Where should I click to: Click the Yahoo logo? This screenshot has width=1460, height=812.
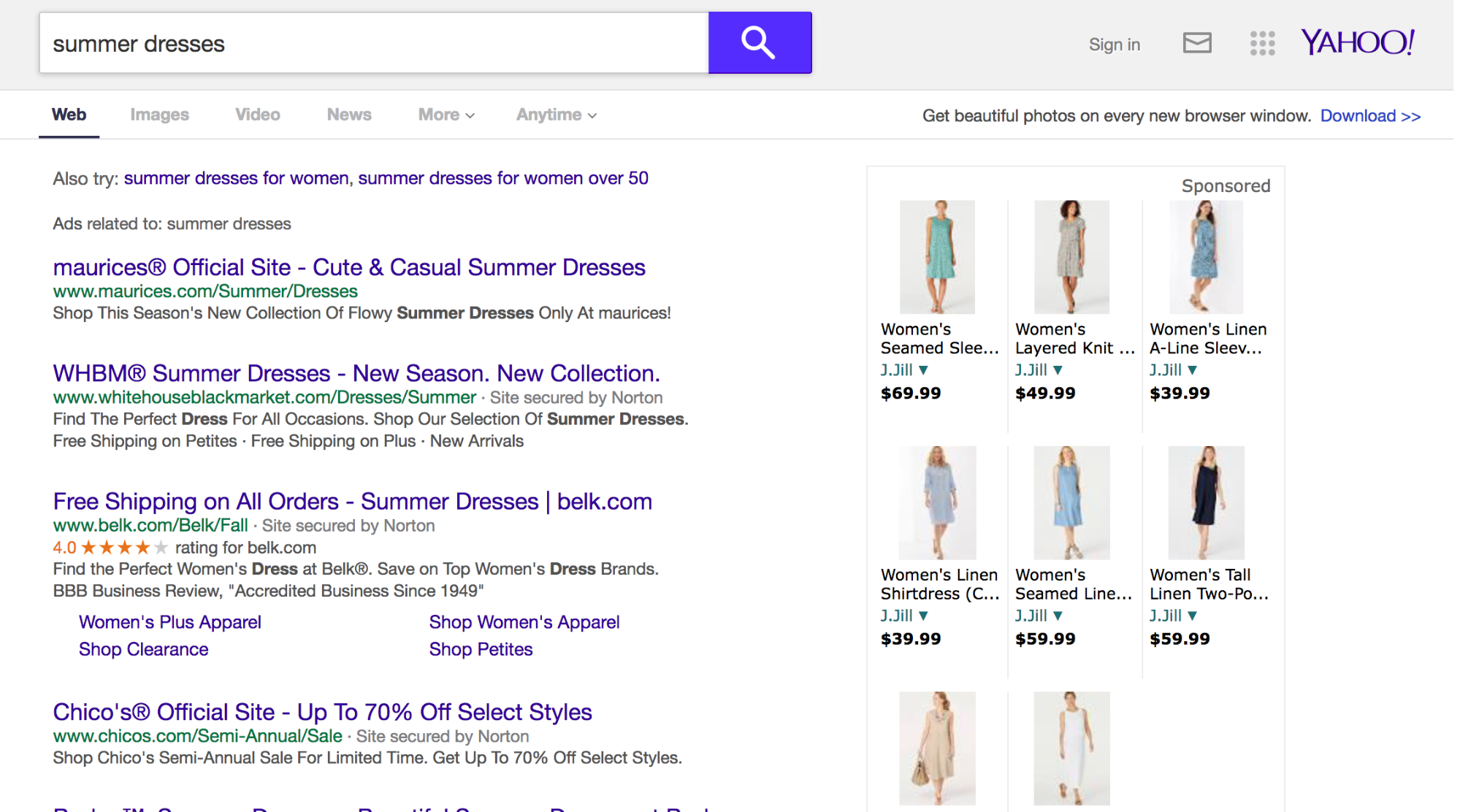(1357, 42)
